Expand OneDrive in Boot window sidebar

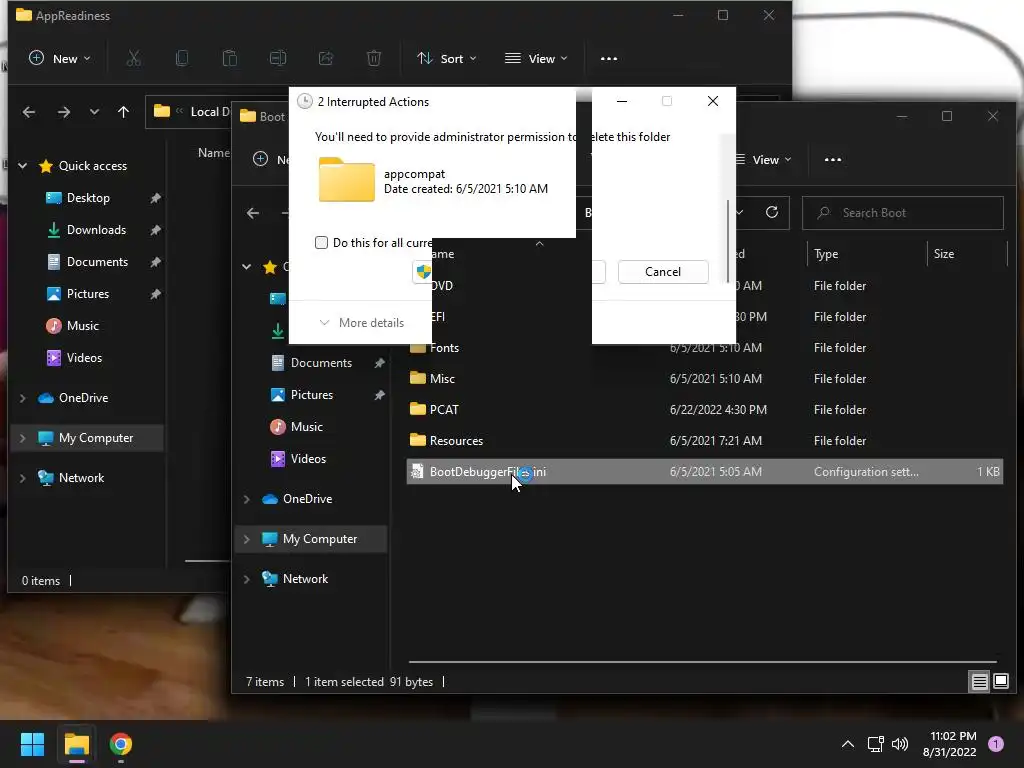coord(247,499)
